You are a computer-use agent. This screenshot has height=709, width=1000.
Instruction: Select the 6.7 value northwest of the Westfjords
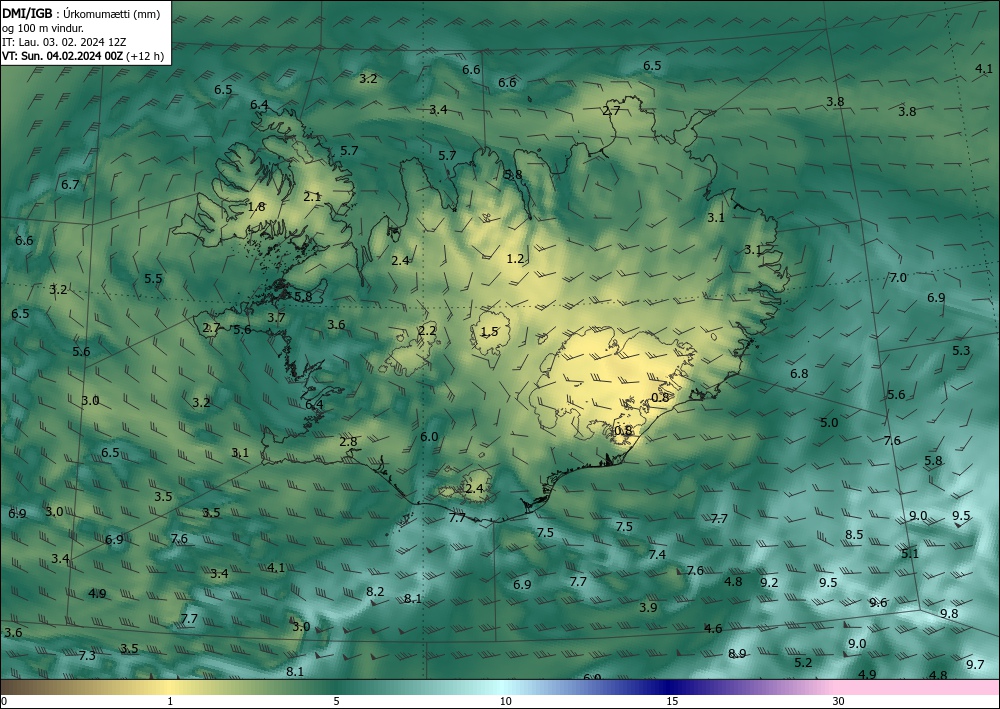[x=70, y=185]
